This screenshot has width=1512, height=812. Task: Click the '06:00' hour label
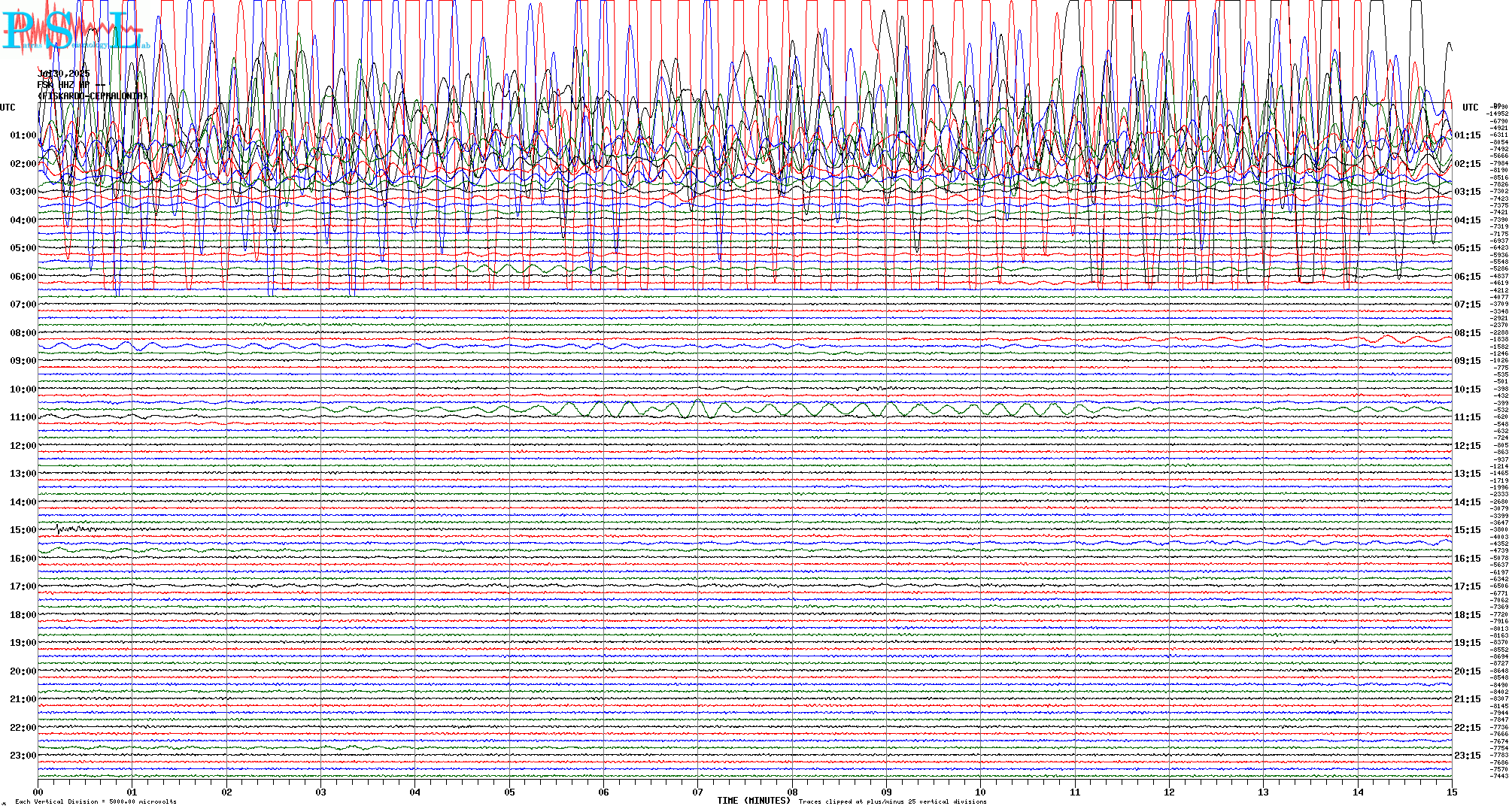click(x=23, y=277)
